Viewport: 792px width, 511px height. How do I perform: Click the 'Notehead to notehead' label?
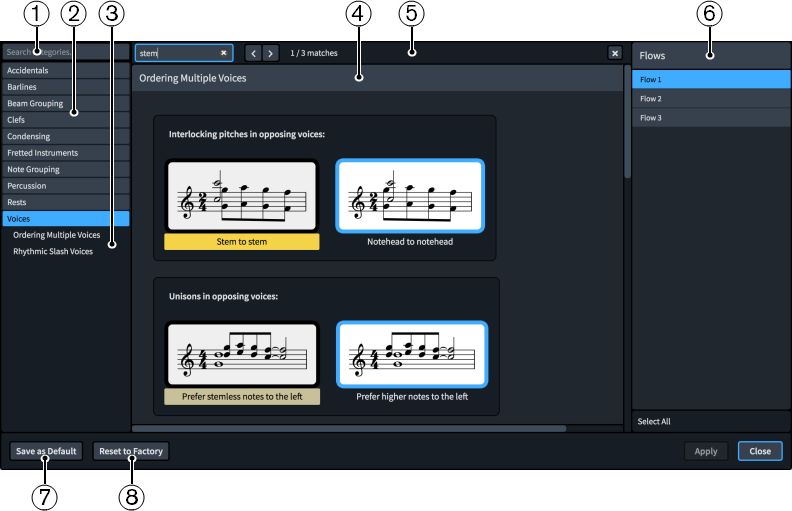[x=410, y=242]
